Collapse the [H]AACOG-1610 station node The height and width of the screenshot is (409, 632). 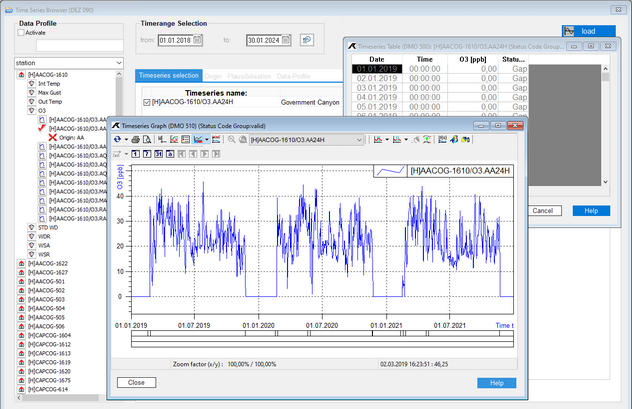click(x=21, y=75)
